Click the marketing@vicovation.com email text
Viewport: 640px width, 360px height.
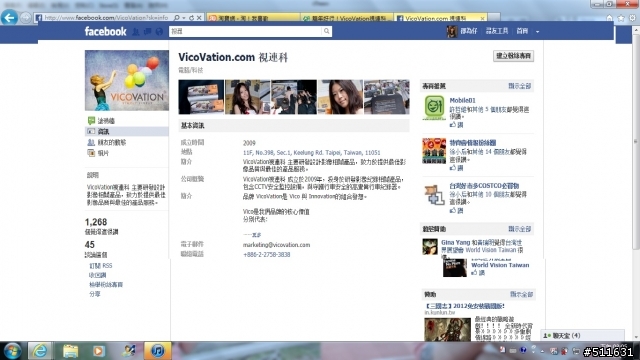tap(276, 245)
